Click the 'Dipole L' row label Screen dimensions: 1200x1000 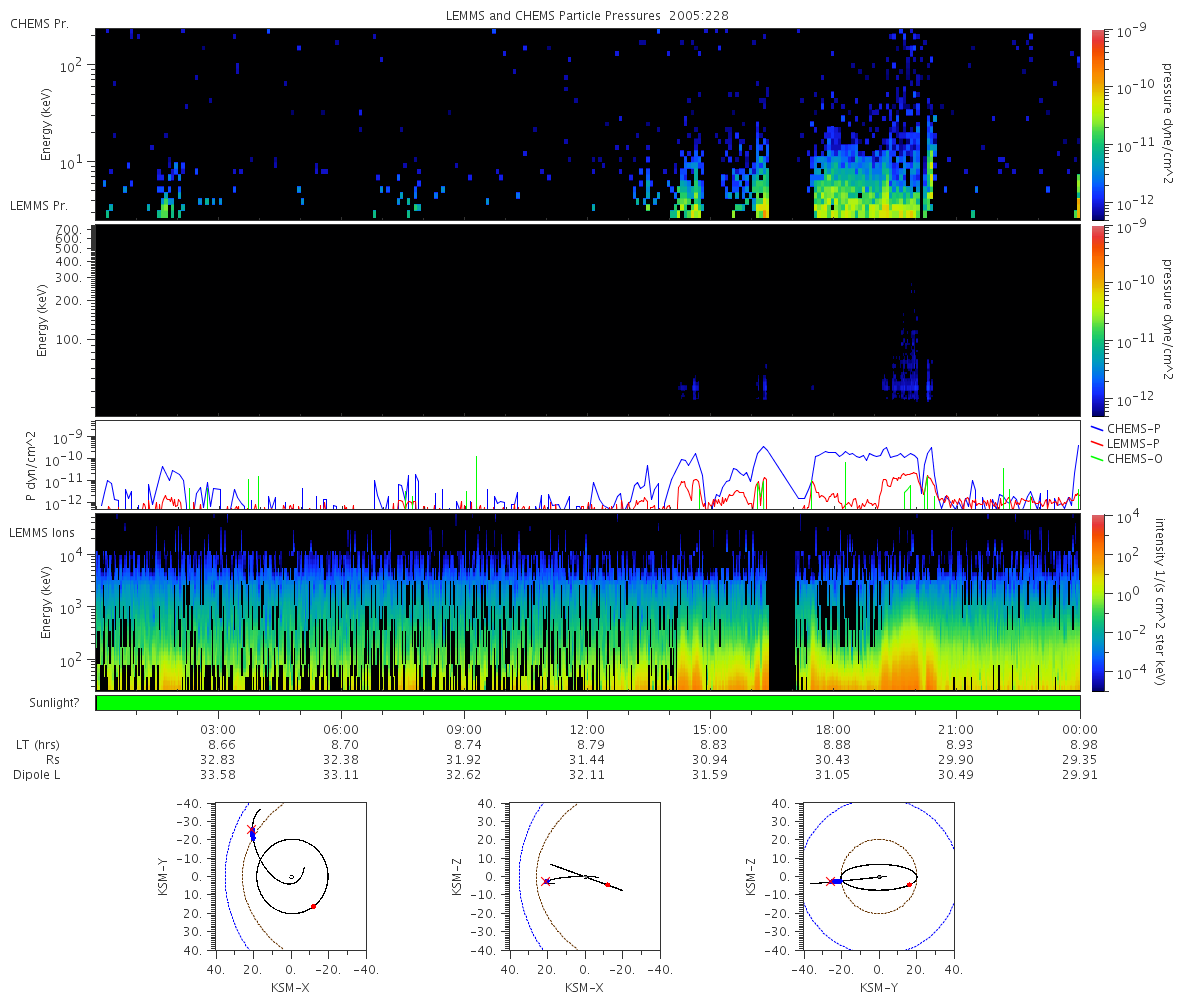(38, 775)
